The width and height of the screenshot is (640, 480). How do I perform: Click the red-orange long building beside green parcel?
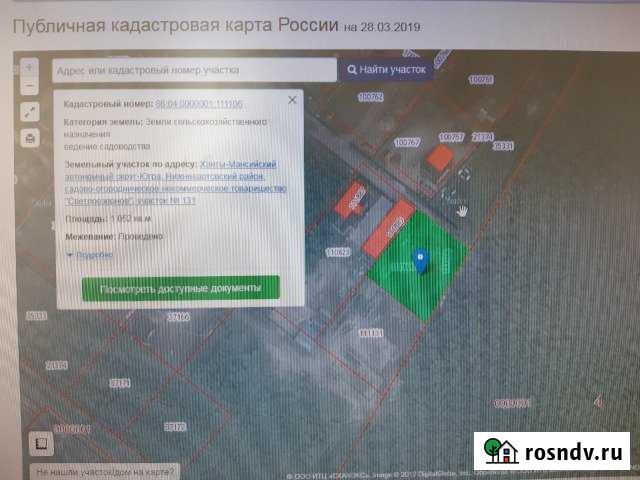pos(389,229)
